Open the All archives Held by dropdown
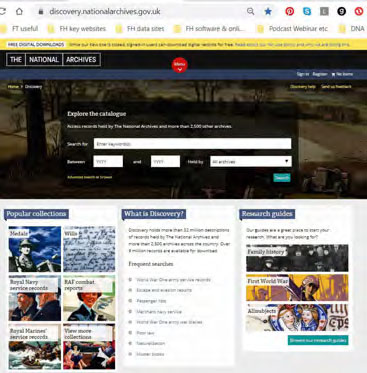 [251, 162]
